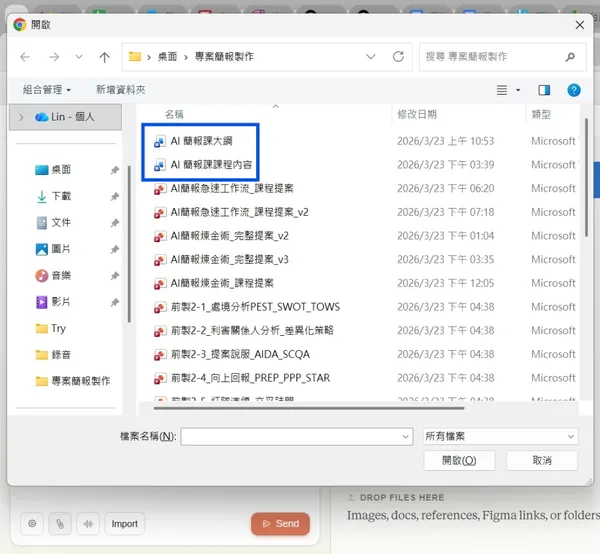Click the audio waveform icon in browser page
The height and width of the screenshot is (554, 600).
88,524
